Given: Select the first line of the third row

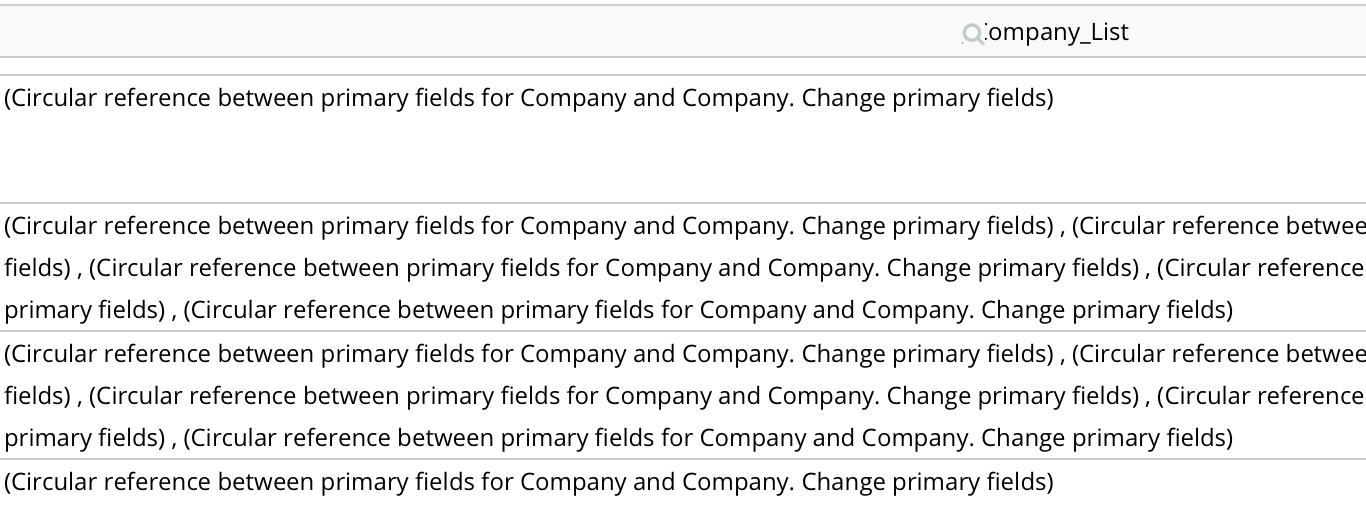Looking at the screenshot, I should click(x=685, y=354).
